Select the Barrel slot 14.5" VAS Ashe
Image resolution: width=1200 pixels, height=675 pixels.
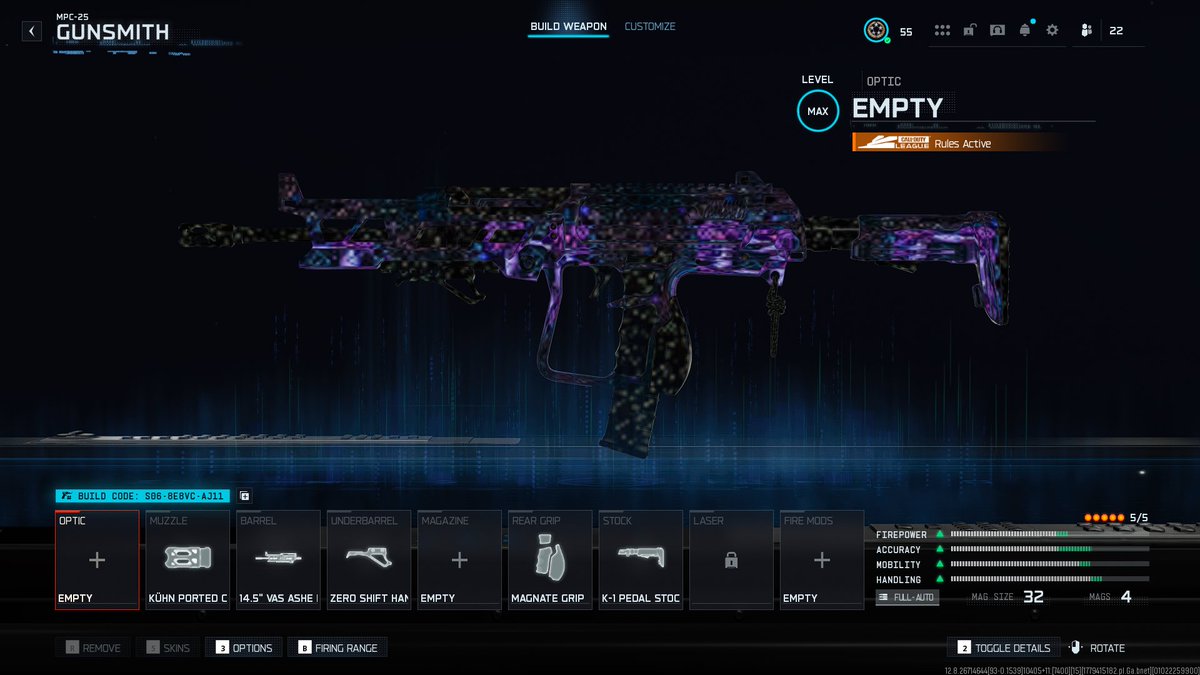click(x=279, y=560)
